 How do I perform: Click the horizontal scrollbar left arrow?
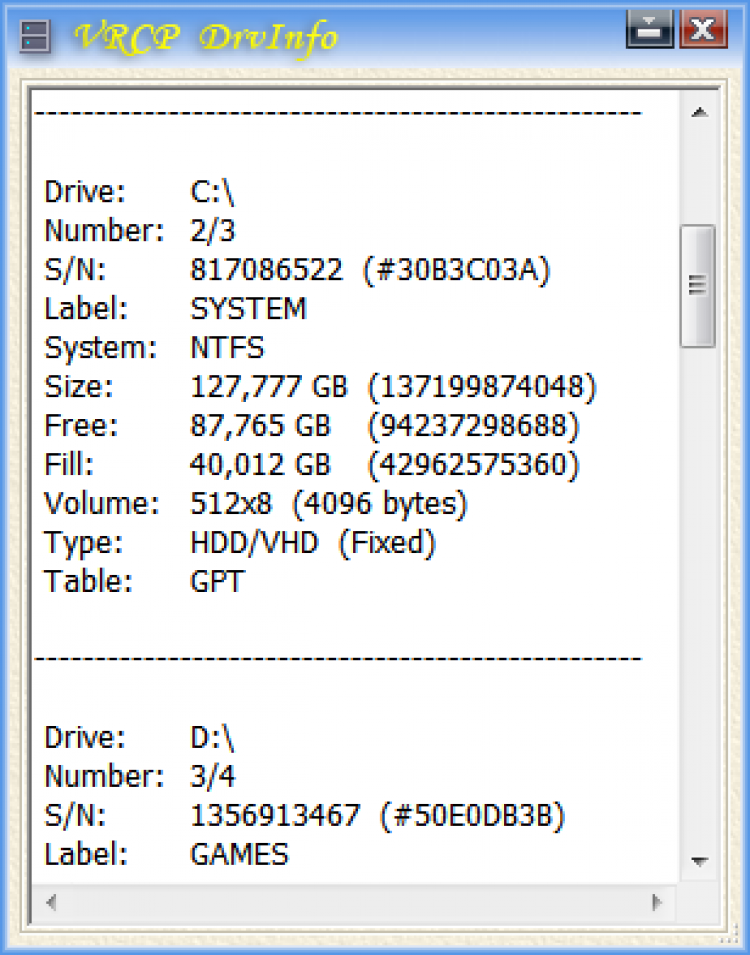[51, 901]
